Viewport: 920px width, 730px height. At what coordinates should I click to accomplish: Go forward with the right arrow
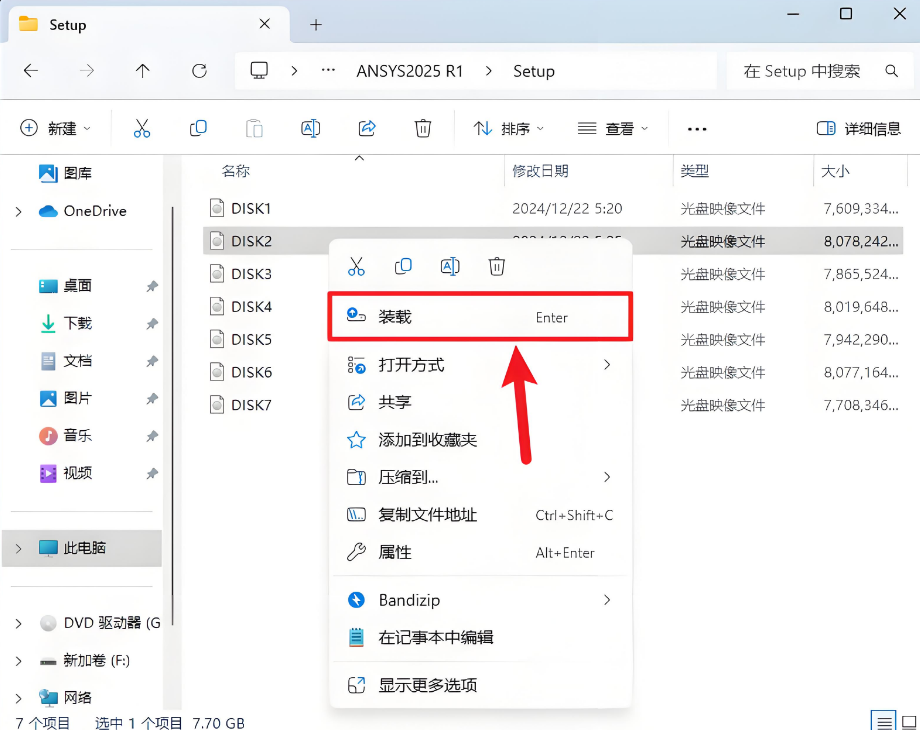point(87,71)
